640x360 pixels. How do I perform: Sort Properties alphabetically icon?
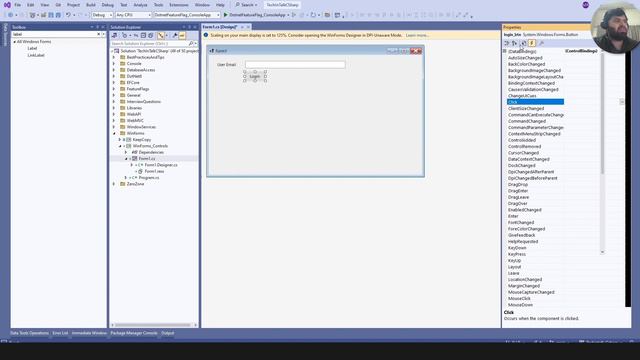tap(515, 43)
